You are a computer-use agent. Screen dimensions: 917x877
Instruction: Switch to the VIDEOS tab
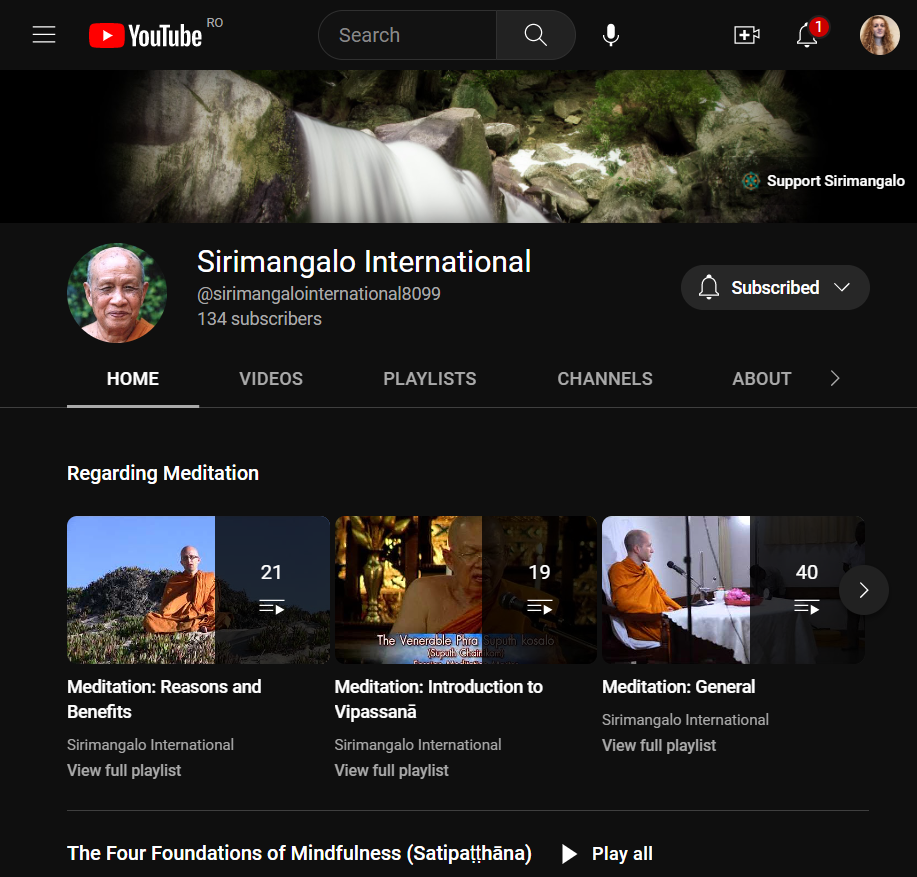[x=271, y=379]
